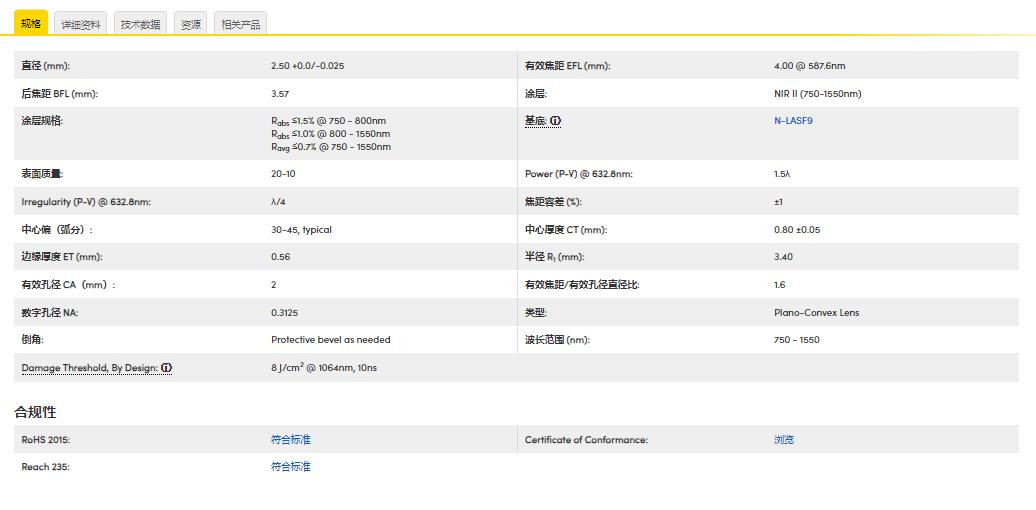
Task: Select the edge thickness value 0.56
Action: 280,257
